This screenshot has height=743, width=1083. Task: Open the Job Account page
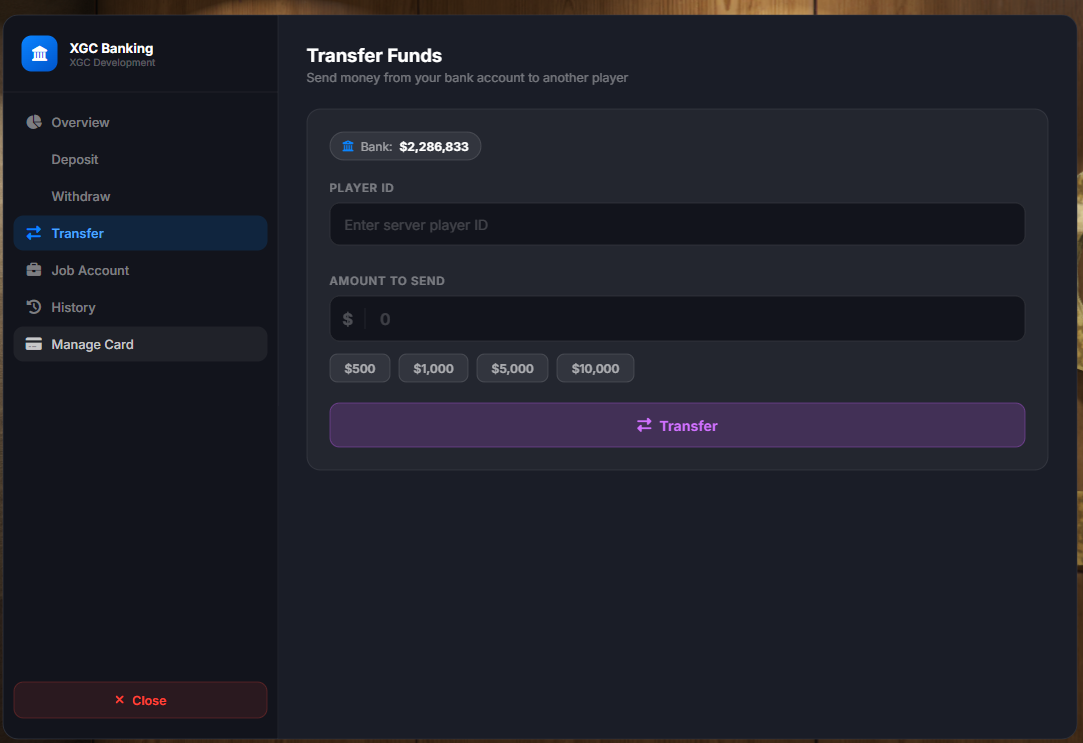click(140, 270)
